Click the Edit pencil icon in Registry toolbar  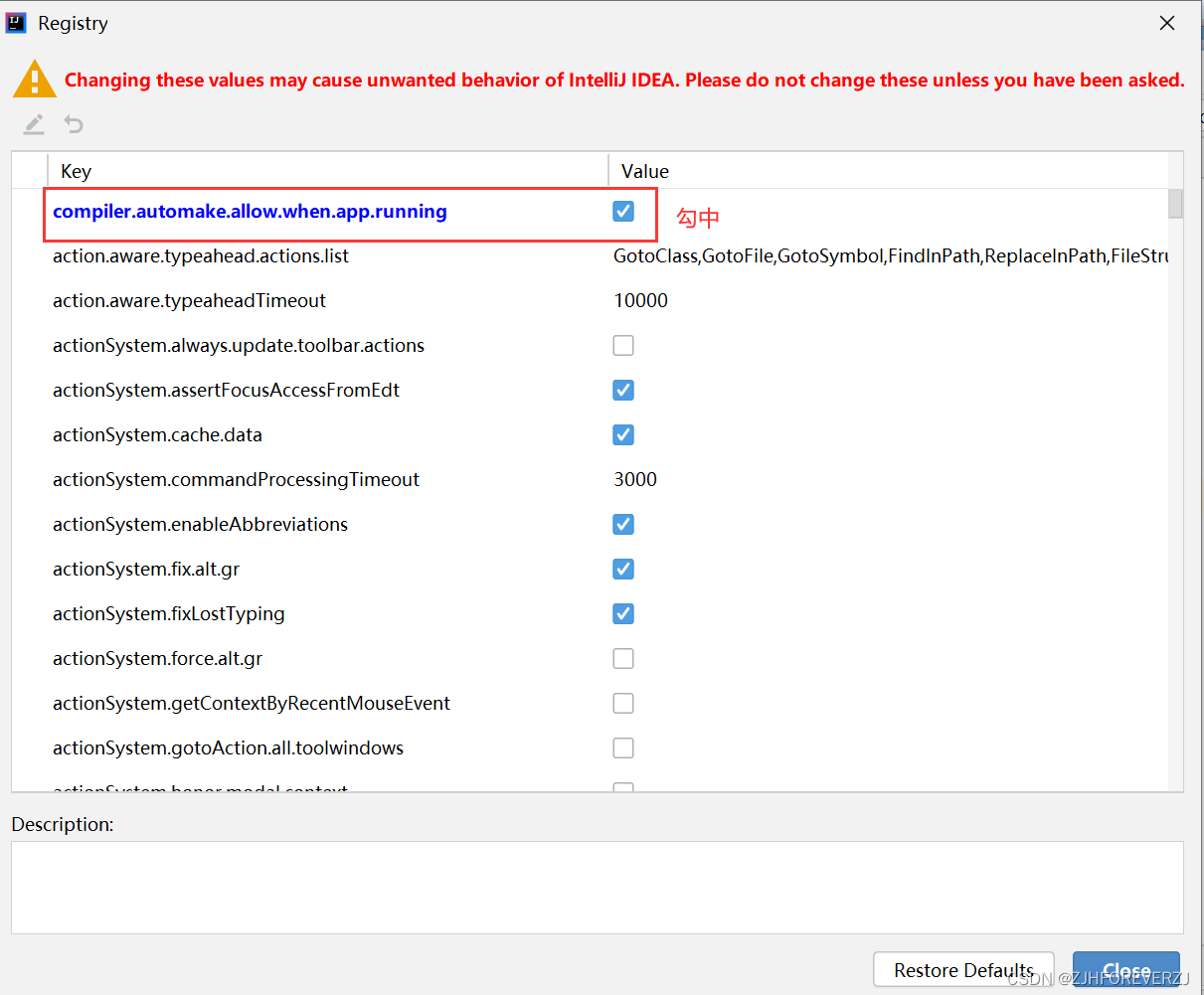coord(34,124)
